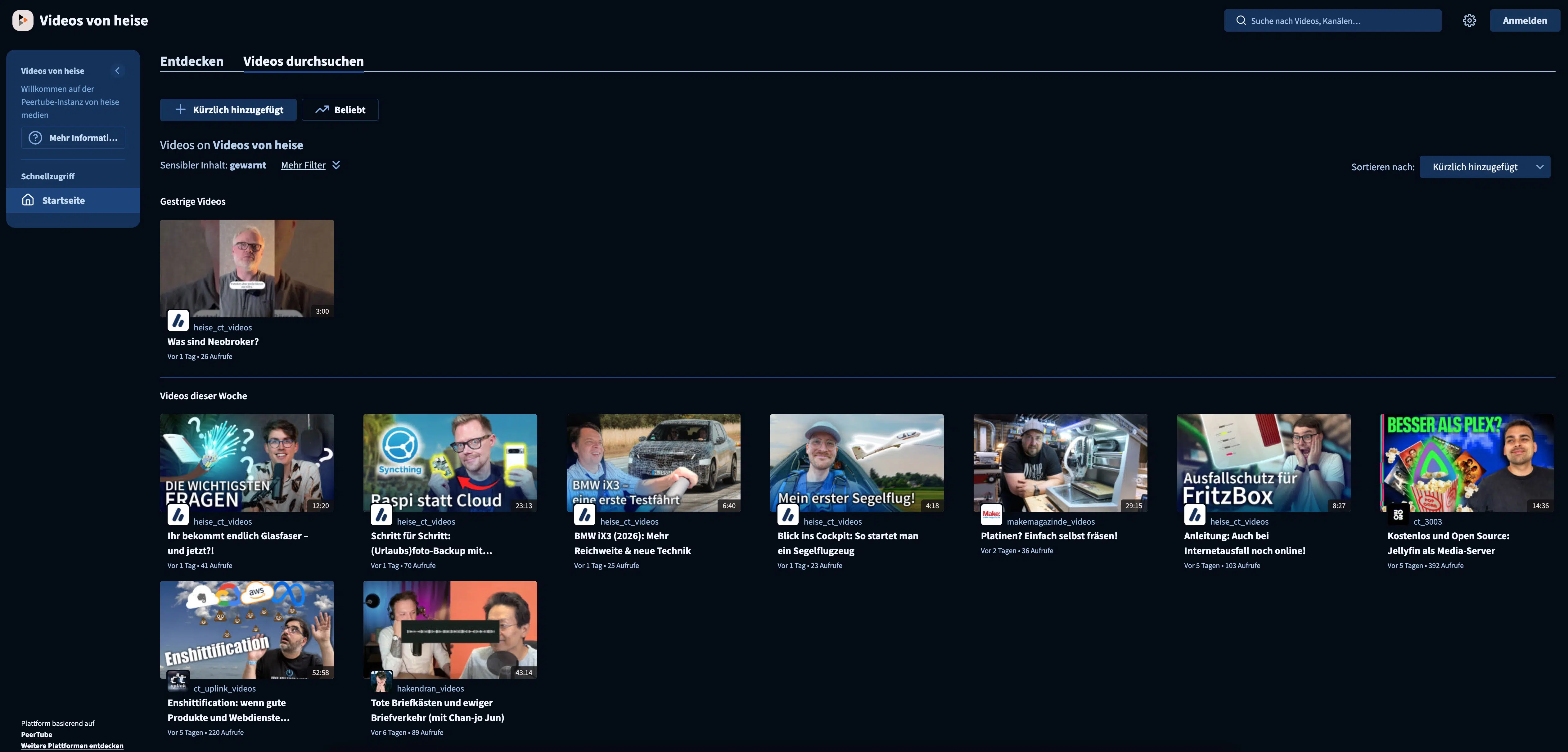
Task: Click the PeerTube play logo icon
Action: [23, 21]
